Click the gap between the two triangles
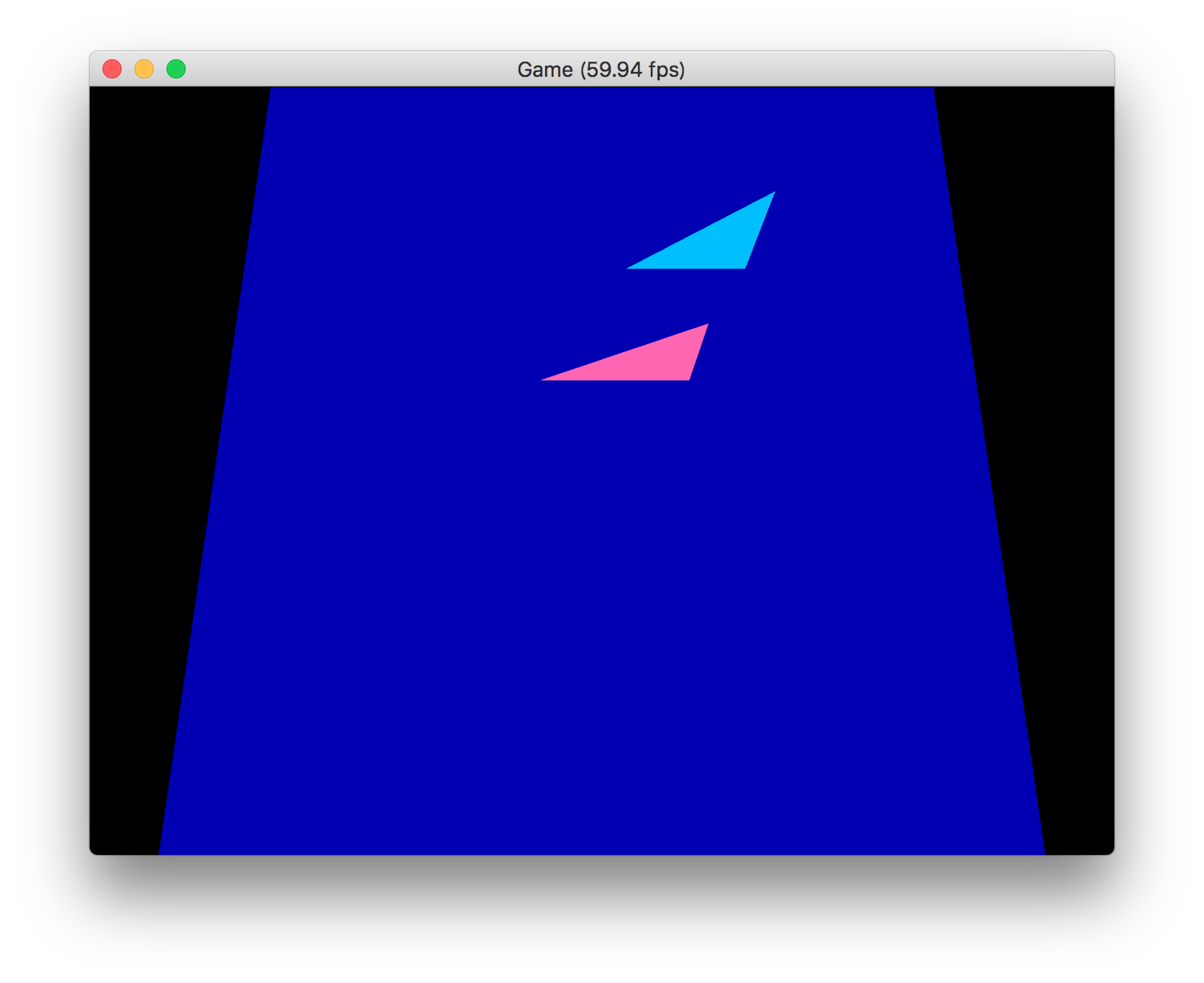The width and height of the screenshot is (1204, 983). tap(688, 296)
